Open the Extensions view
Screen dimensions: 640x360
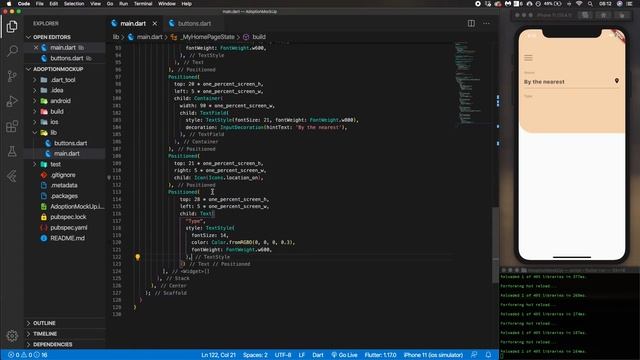[12, 126]
